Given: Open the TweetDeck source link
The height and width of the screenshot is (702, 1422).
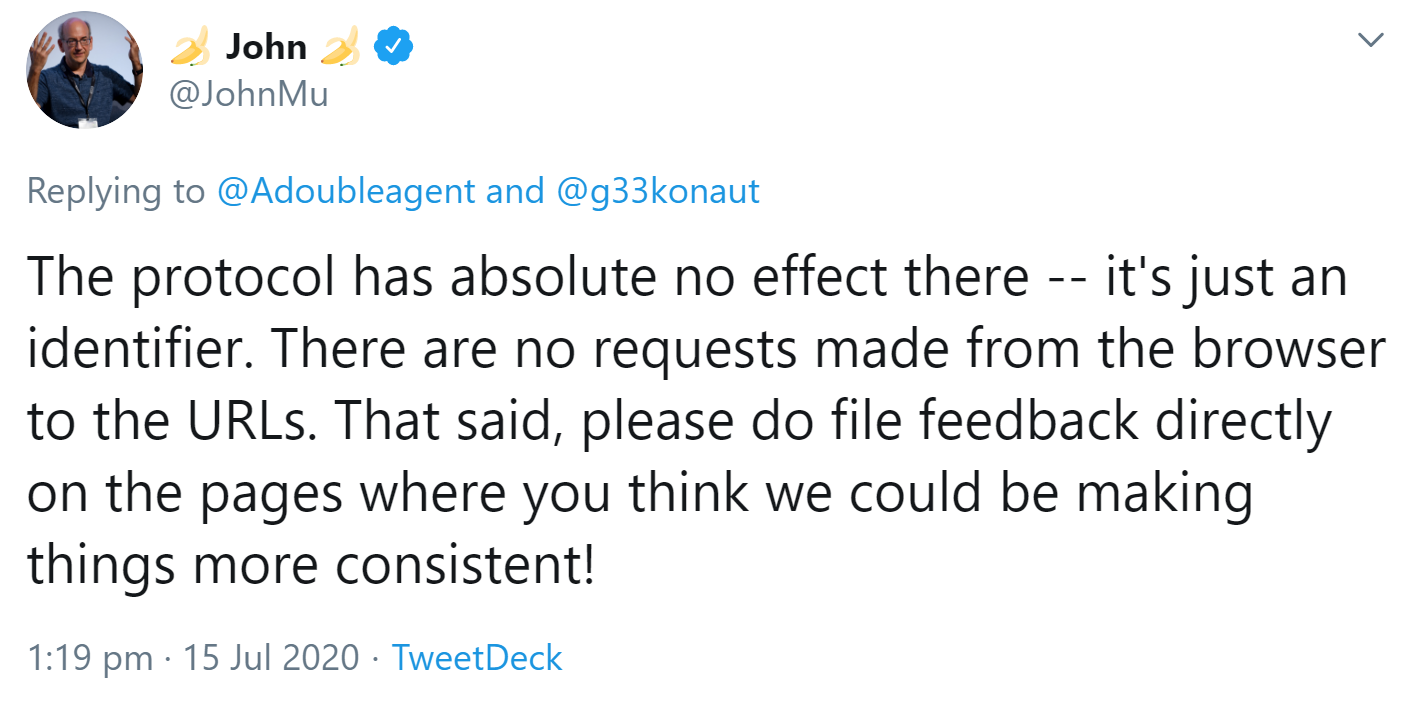Looking at the screenshot, I should tap(477, 658).
